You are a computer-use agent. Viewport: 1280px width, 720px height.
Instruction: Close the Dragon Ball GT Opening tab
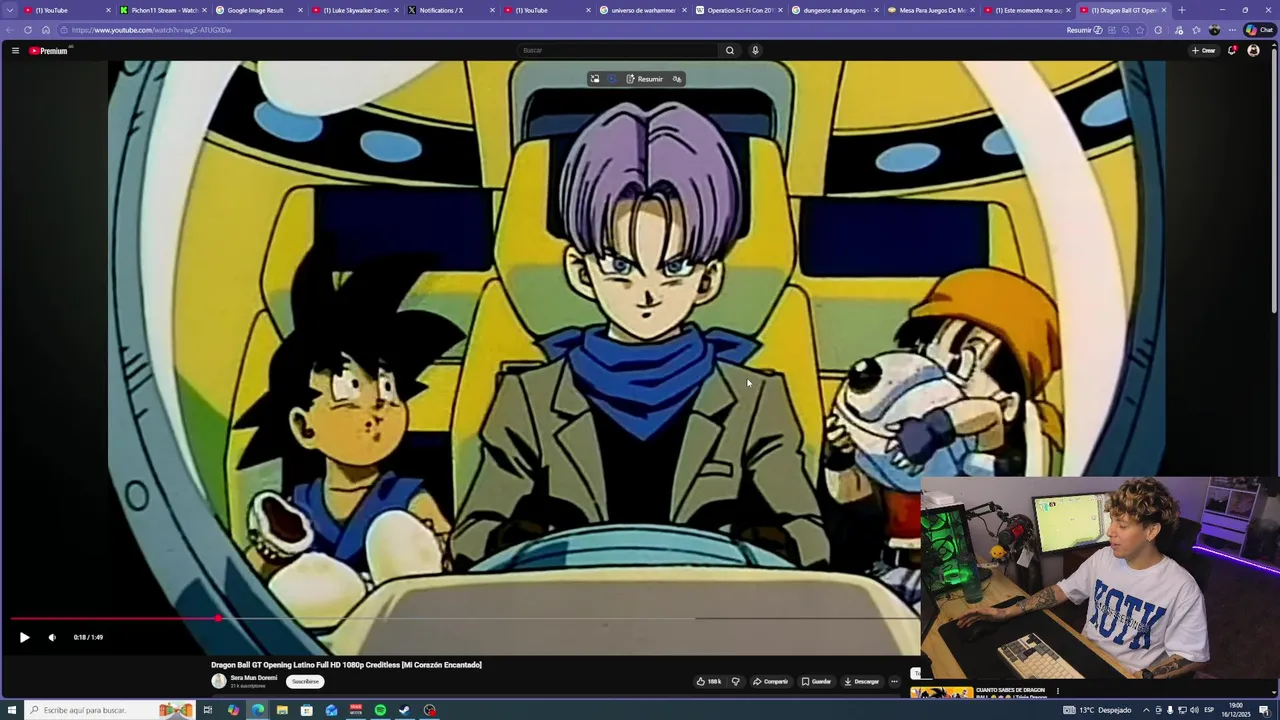click(x=1164, y=10)
